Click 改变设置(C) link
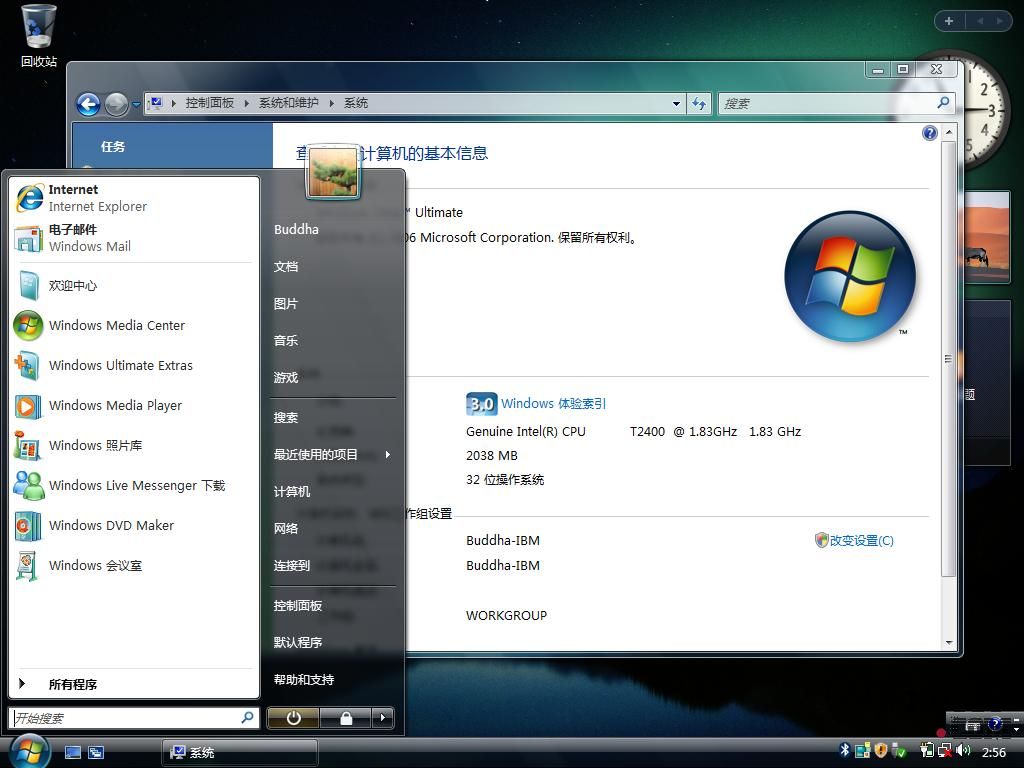 (x=860, y=540)
